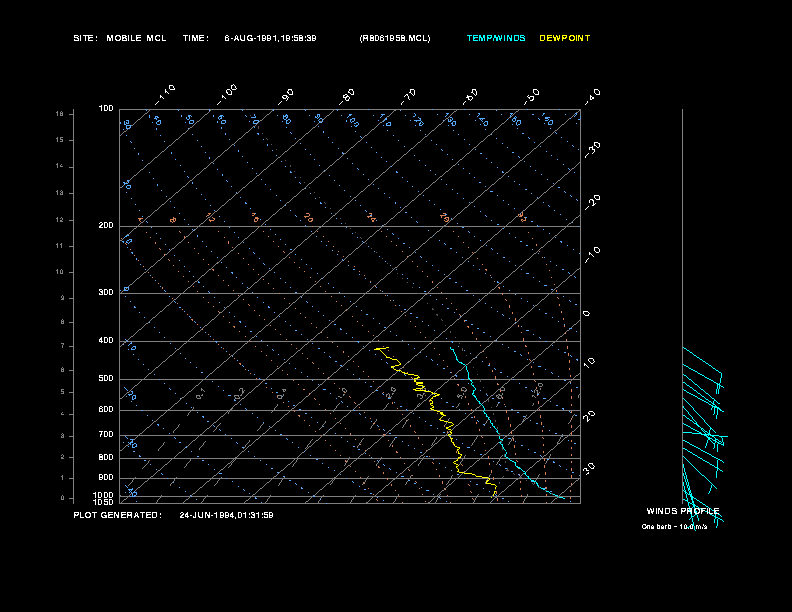
Task: Click the 700 pressure level label
Action: pyautogui.click(x=106, y=435)
